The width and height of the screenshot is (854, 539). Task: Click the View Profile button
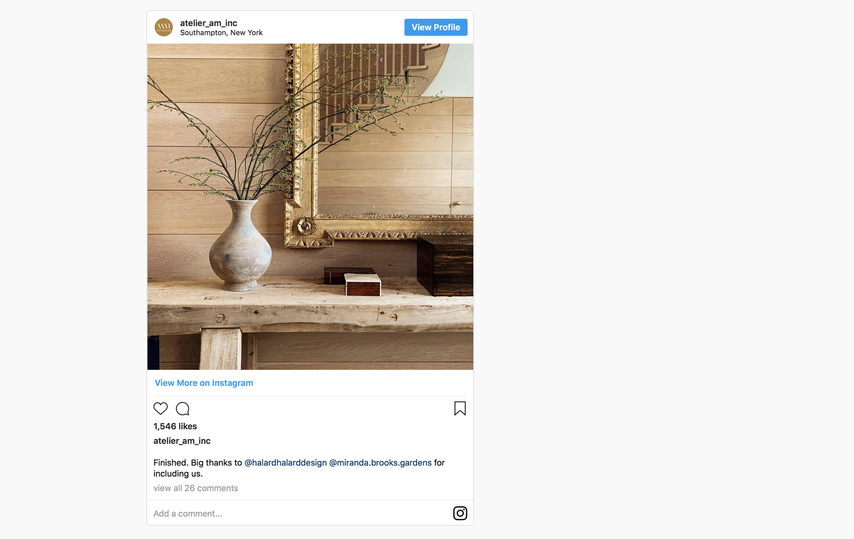point(436,27)
